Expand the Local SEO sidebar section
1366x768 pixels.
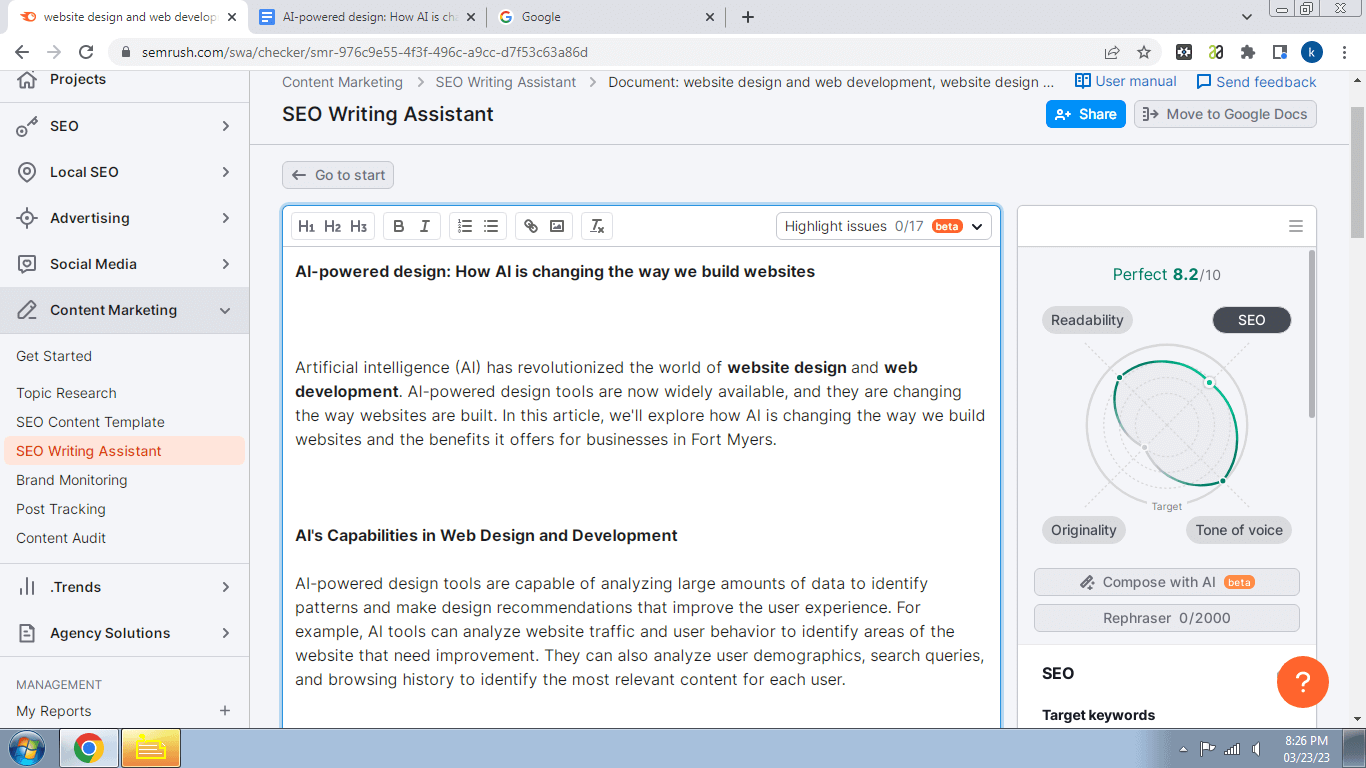tap(124, 172)
